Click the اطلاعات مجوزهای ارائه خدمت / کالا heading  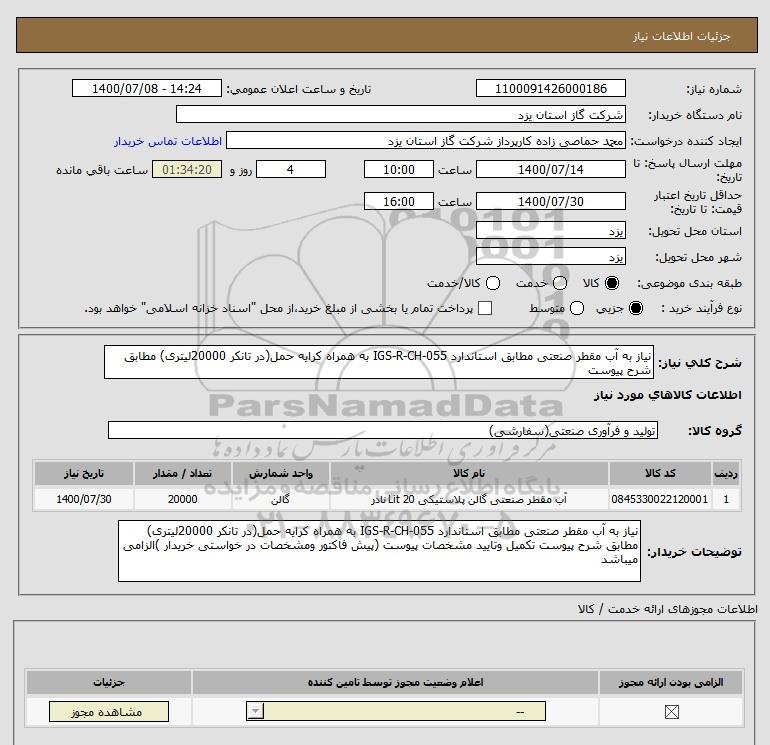(x=667, y=609)
